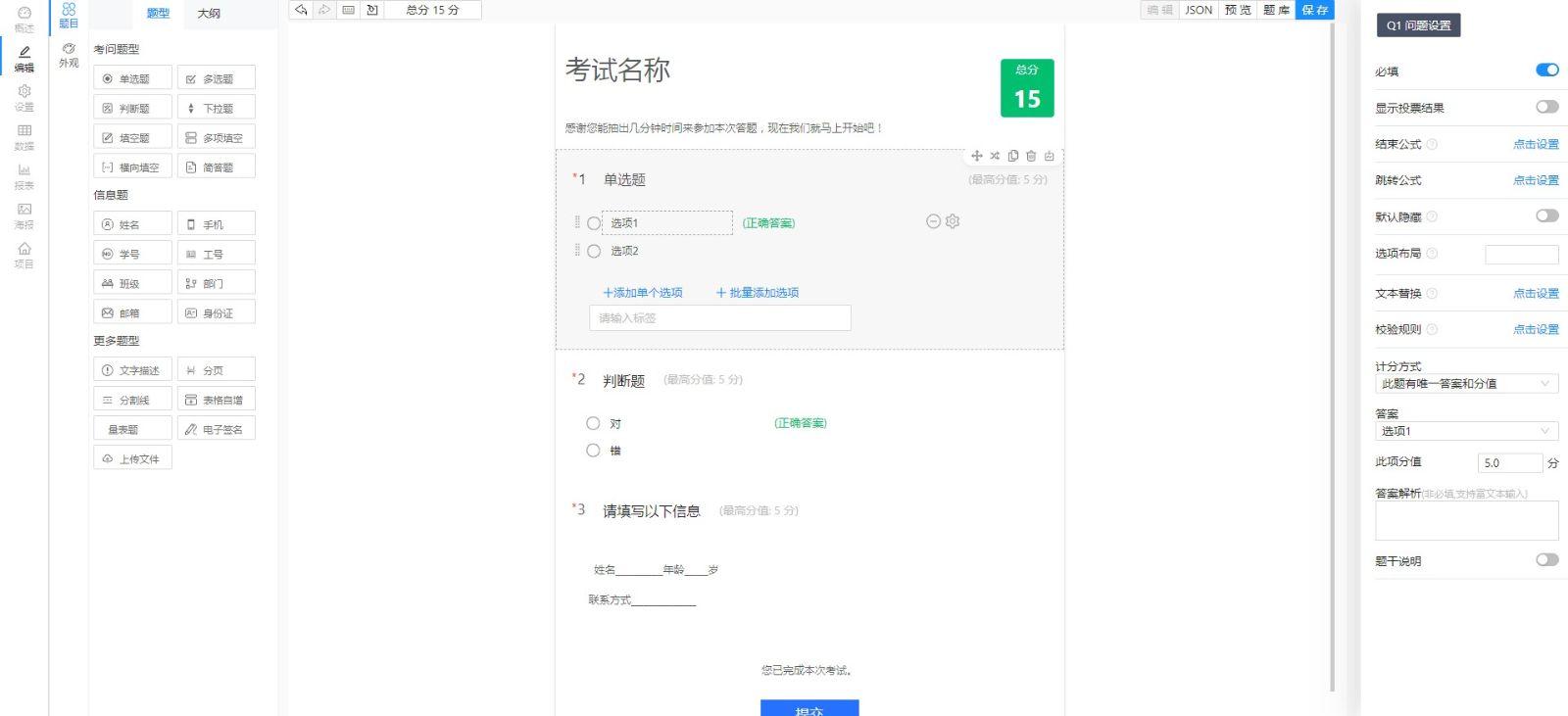The width and height of the screenshot is (1568, 716).
Task: Click 点击设置 next to 文本替换
Action: click(x=1536, y=293)
